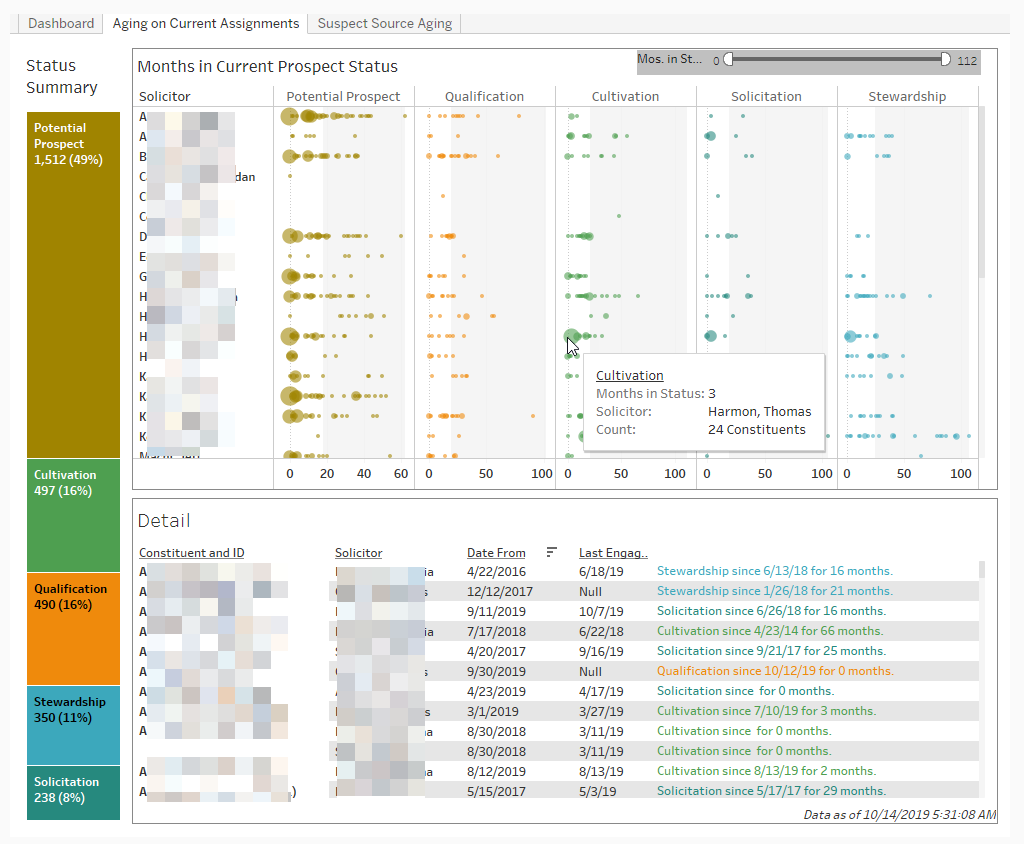This screenshot has width=1024, height=844.
Task: Select the Aging on Current Assignments tab
Action: pyautogui.click(x=205, y=23)
